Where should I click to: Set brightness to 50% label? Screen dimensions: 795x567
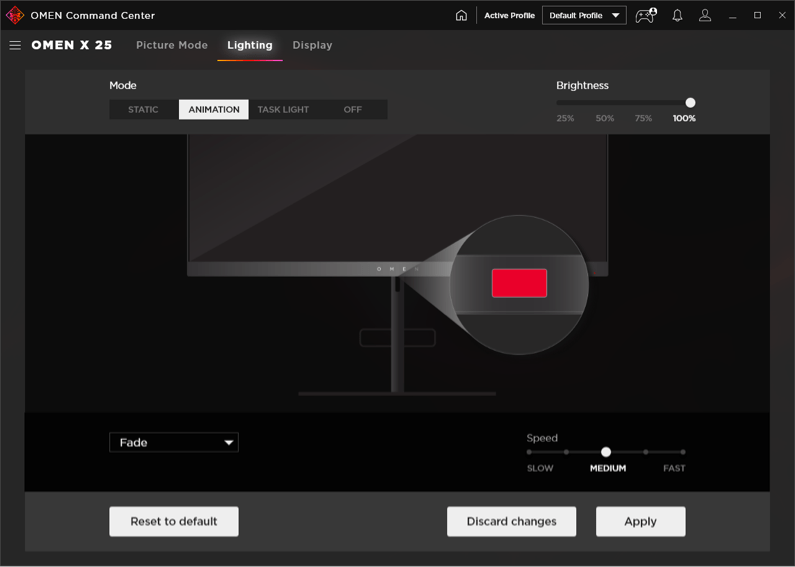coord(605,118)
